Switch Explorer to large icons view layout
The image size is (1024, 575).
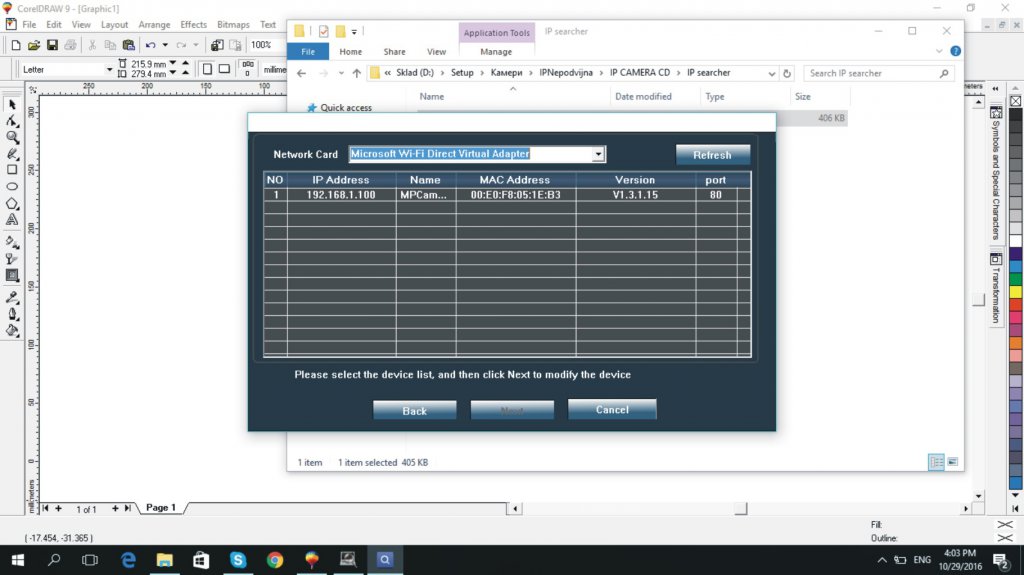pos(953,462)
